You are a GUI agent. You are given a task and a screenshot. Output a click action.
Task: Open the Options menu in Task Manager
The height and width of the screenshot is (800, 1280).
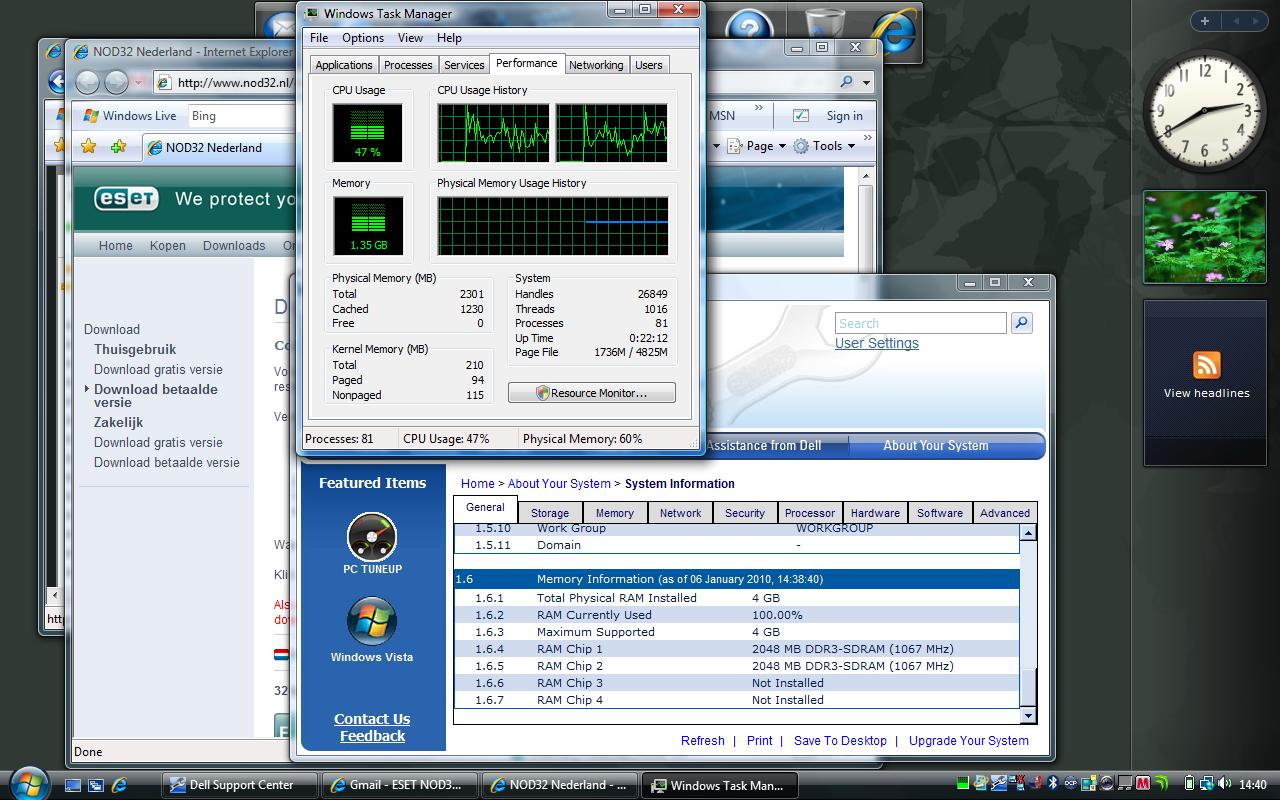tap(363, 38)
